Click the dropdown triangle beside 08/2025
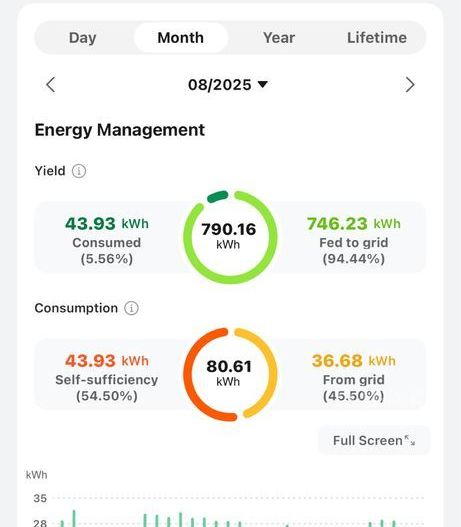Image resolution: width=461 pixels, height=527 pixels. point(263,84)
